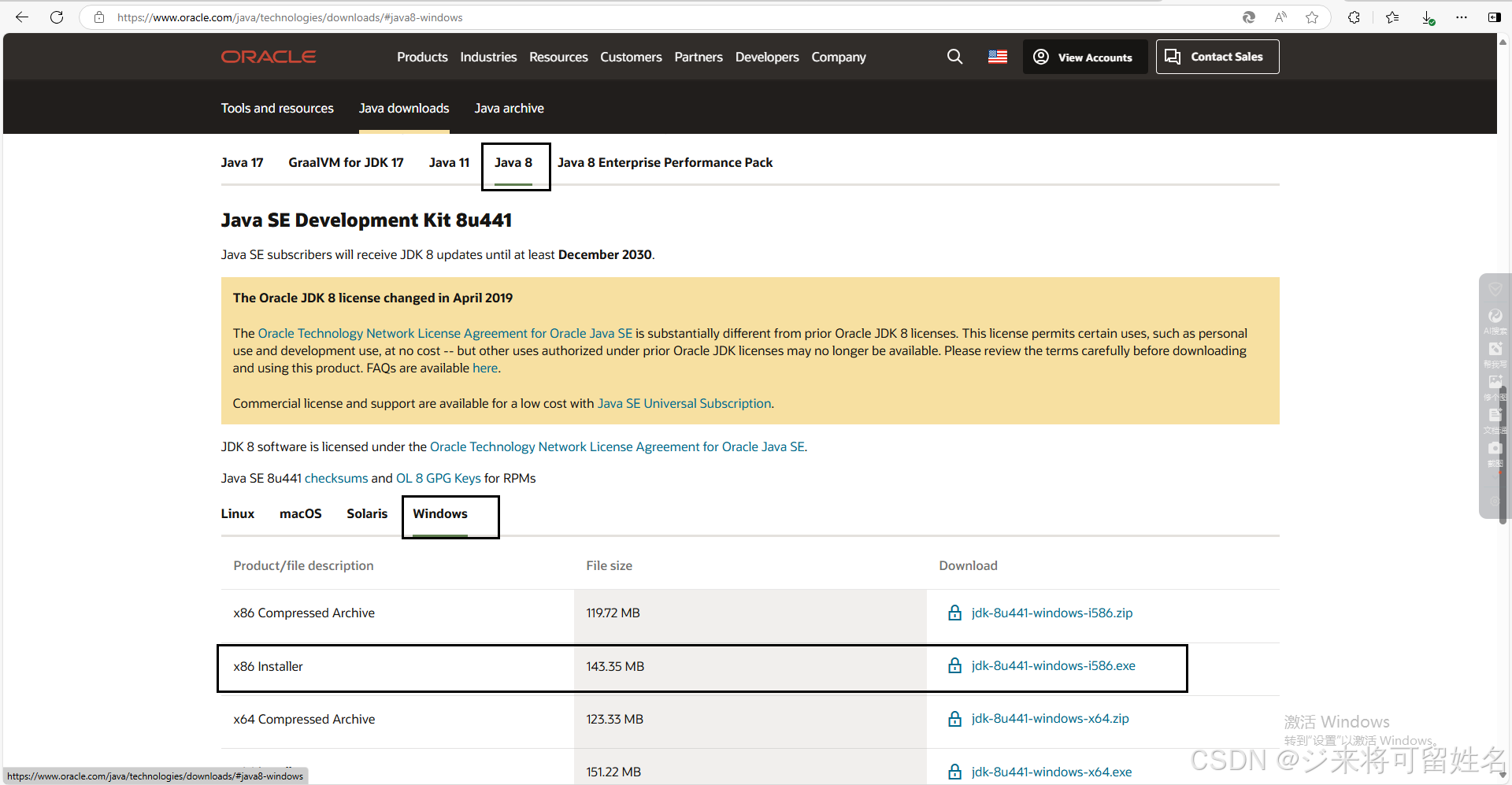Switch to Java 17 tab

tap(242, 162)
